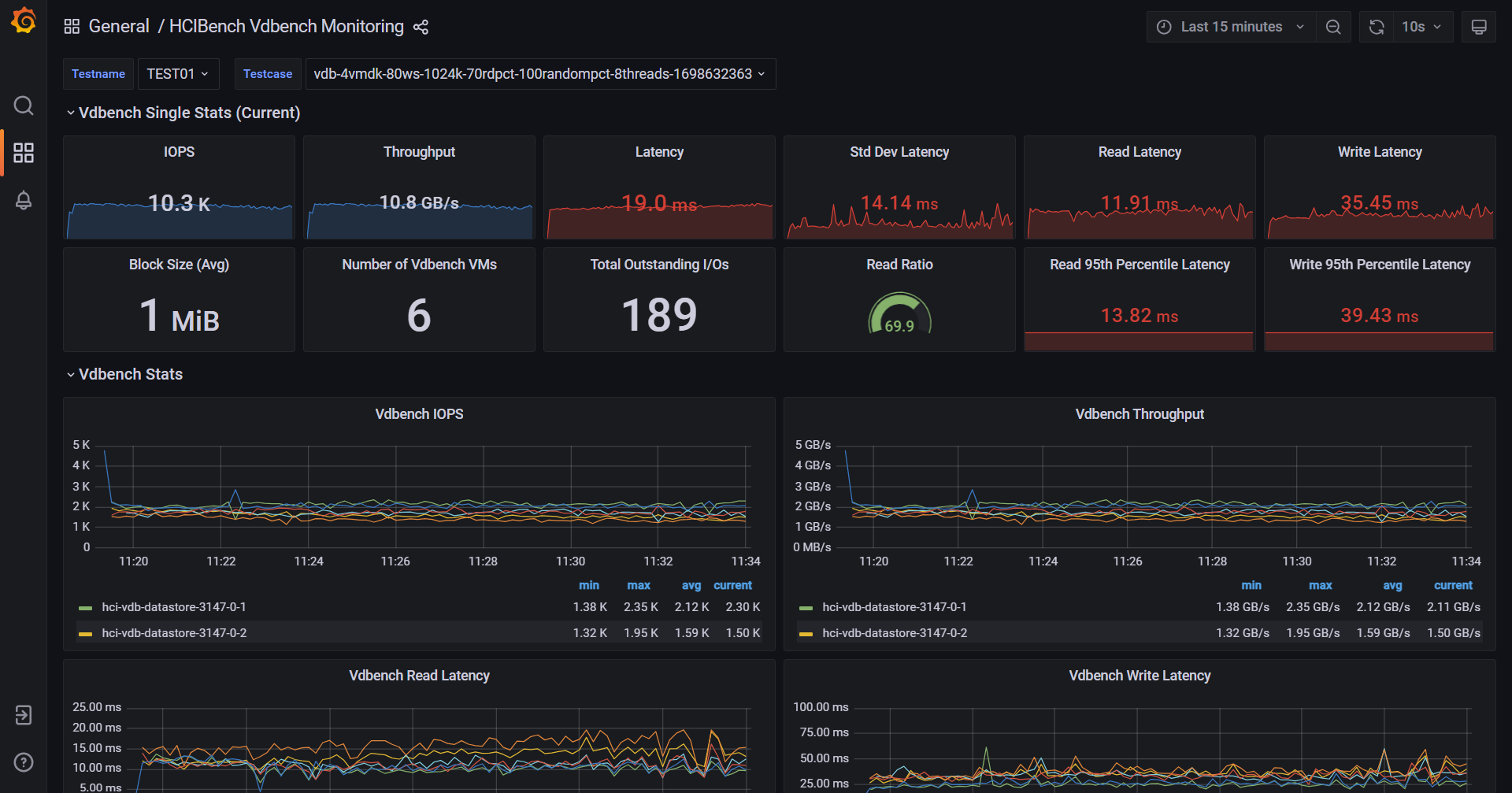Go to the General folder link
The width and height of the screenshot is (1512, 793).
[119, 27]
